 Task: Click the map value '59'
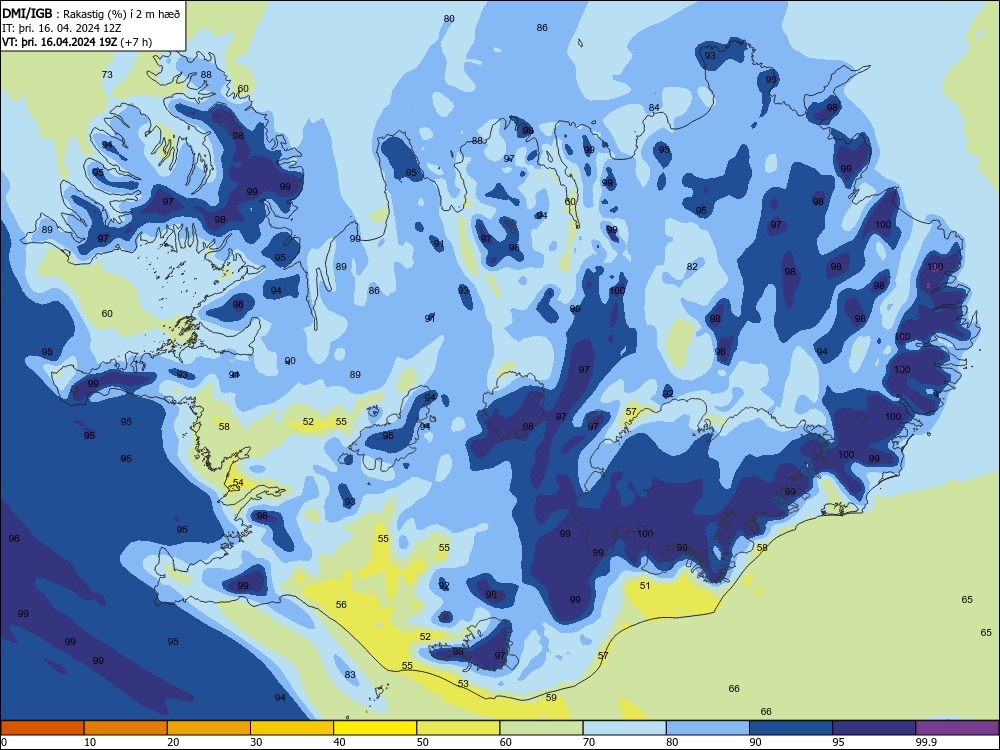coord(551,698)
